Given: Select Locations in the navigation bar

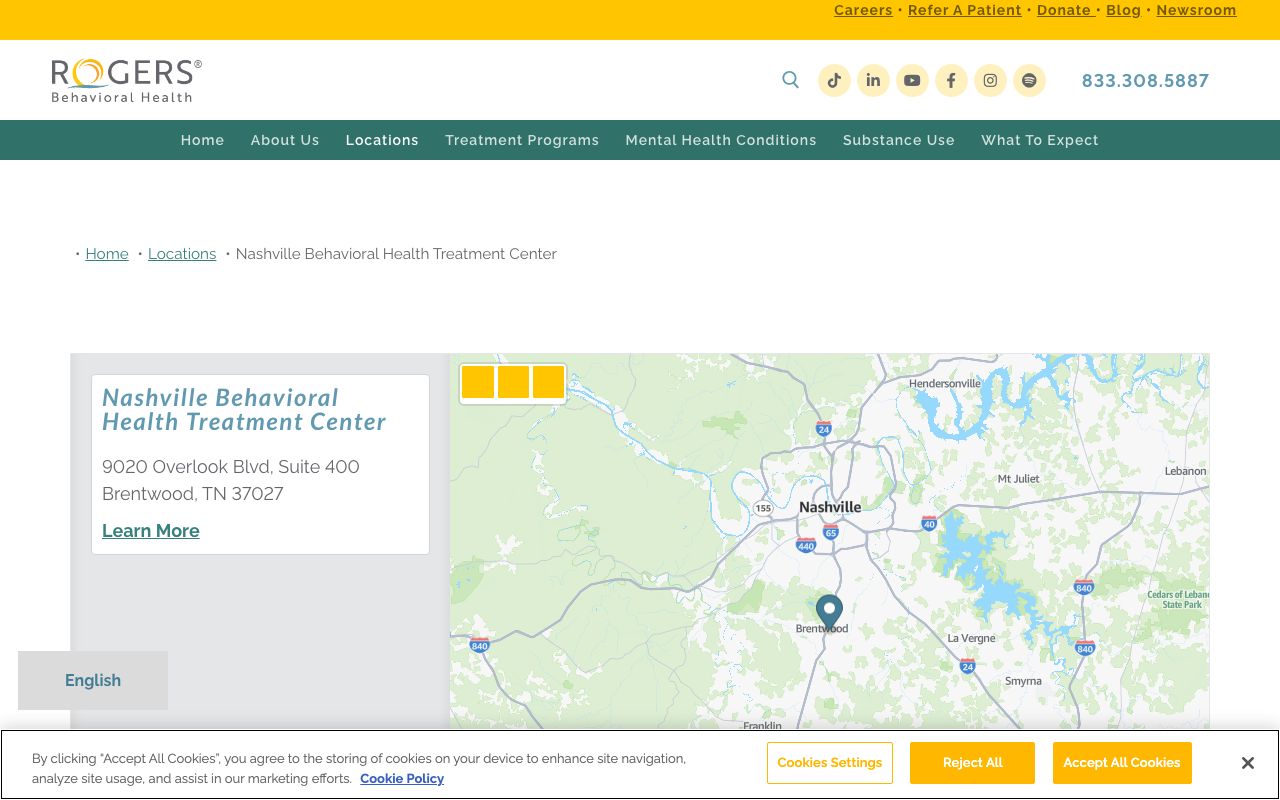Looking at the screenshot, I should [382, 140].
